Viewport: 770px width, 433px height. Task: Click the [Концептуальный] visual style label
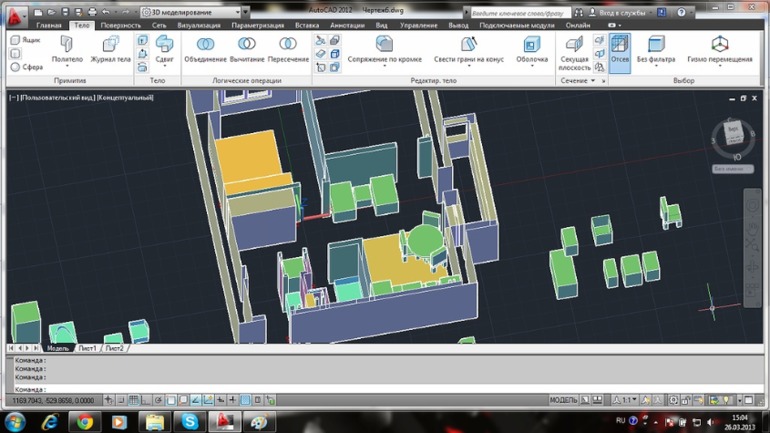tap(125, 98)
